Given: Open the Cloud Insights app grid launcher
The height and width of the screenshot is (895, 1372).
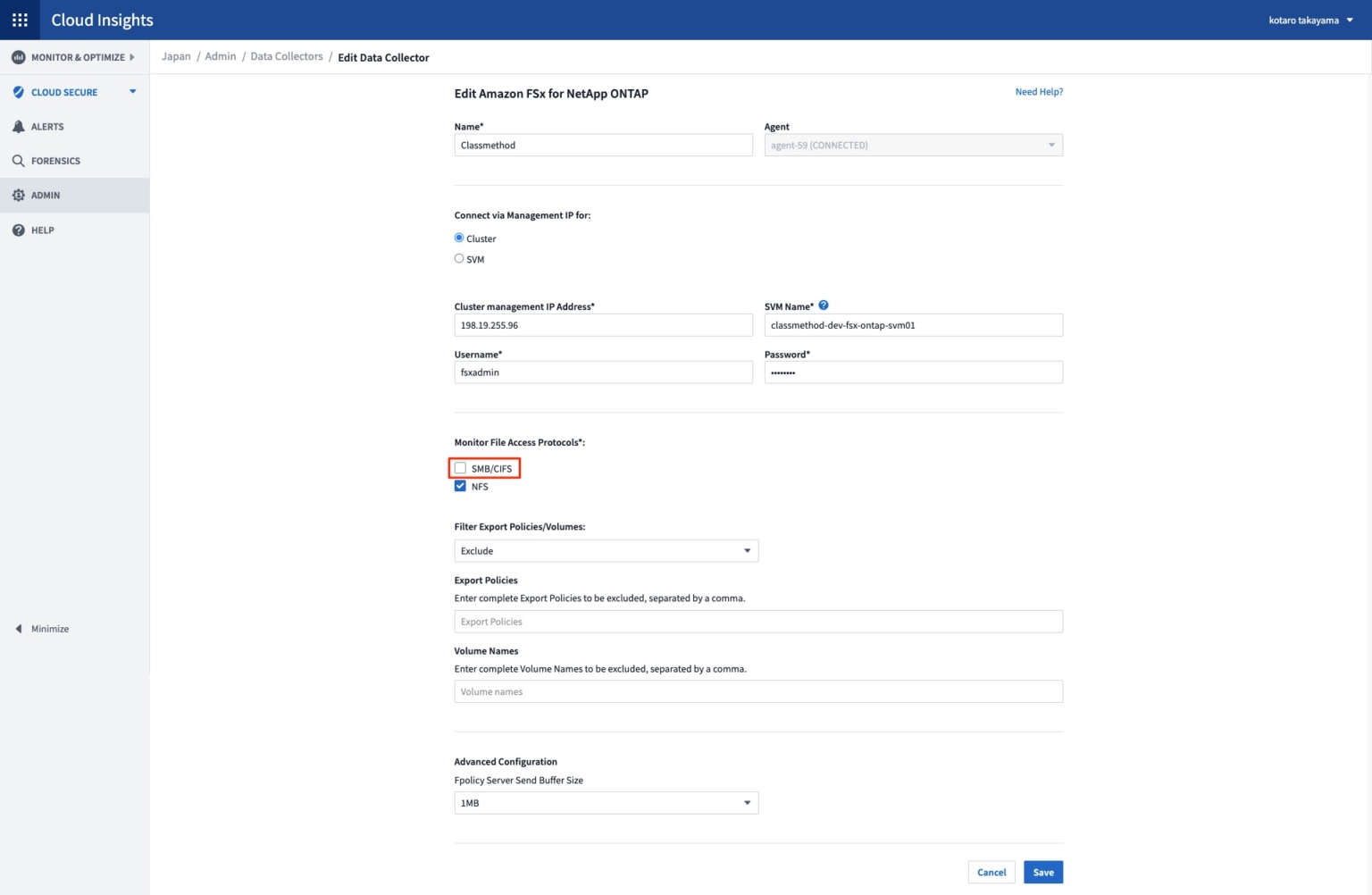Looking at the screenshot, I should tap(20, 20).
